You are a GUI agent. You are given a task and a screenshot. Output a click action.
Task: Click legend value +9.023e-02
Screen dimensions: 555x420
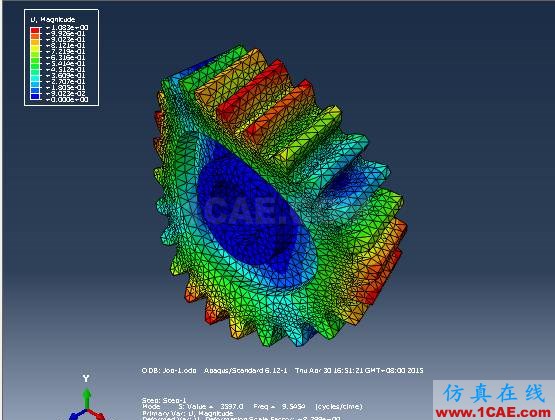[x=65, y=93]
